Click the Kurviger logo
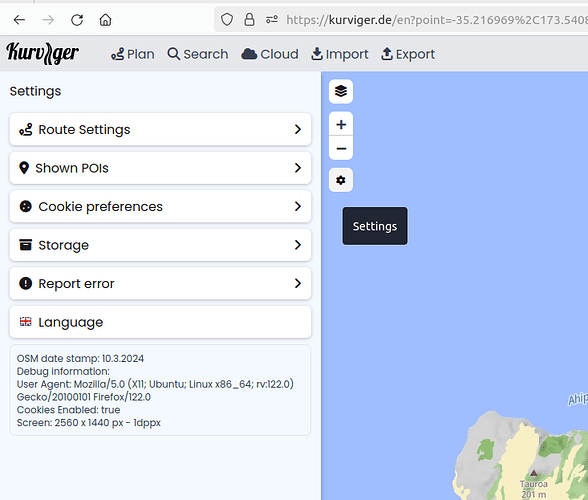The image size is (588, 500). [42, 53]
